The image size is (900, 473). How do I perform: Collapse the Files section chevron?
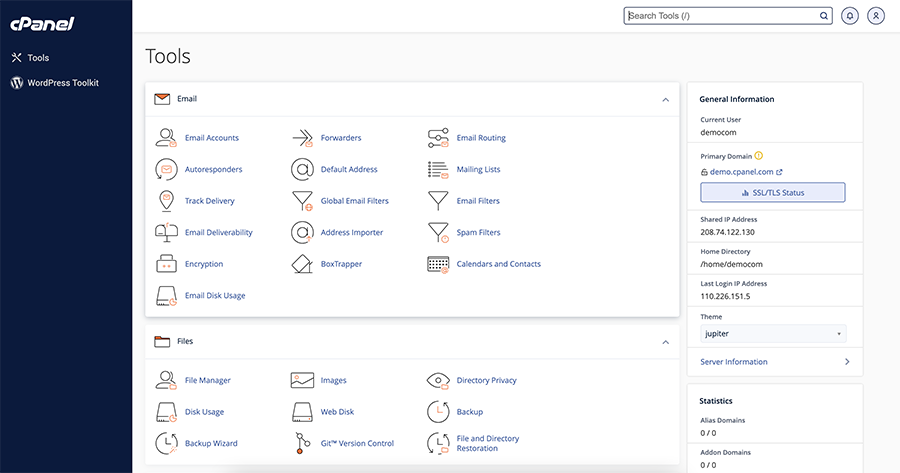pos(665,342)
